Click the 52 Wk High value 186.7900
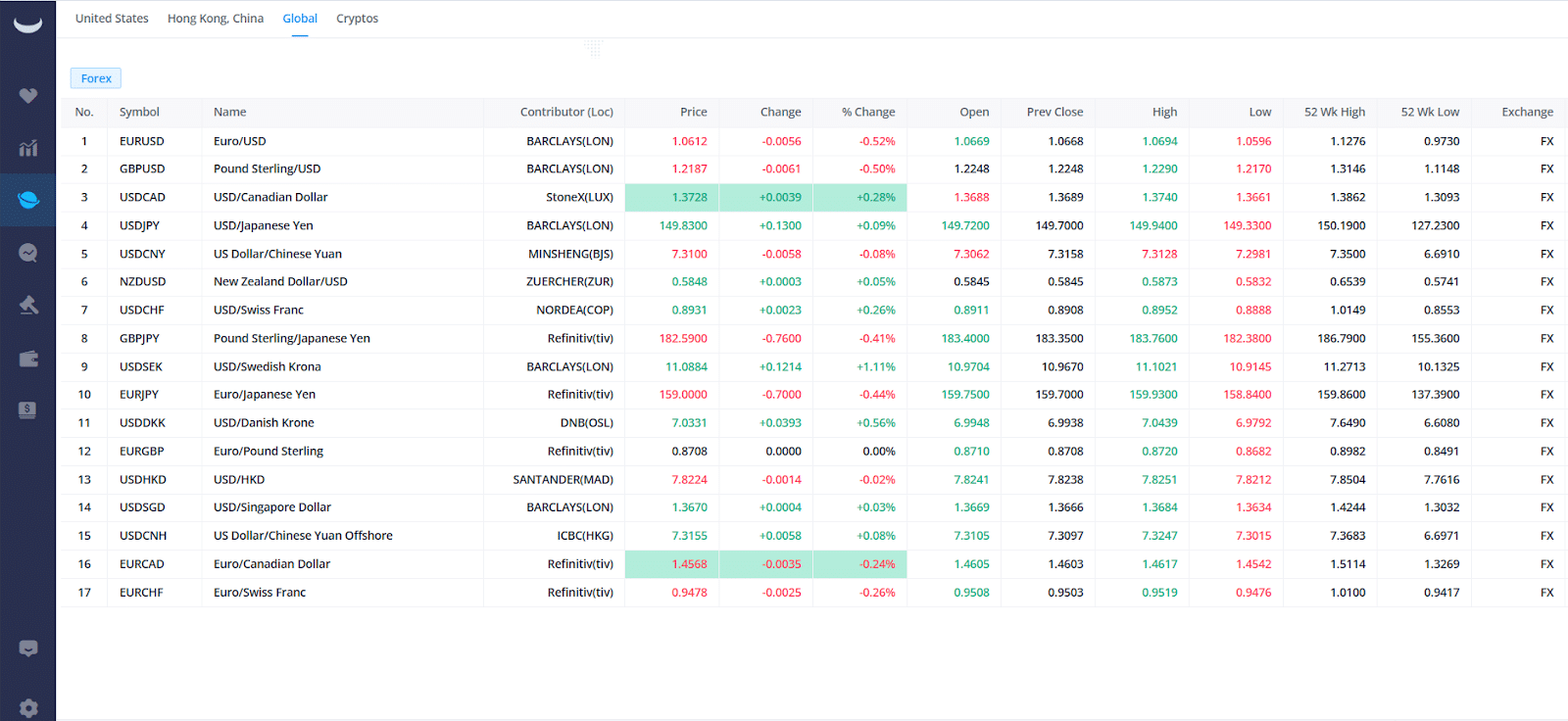Screen dimensions: 1568x721 point(1342,339)
